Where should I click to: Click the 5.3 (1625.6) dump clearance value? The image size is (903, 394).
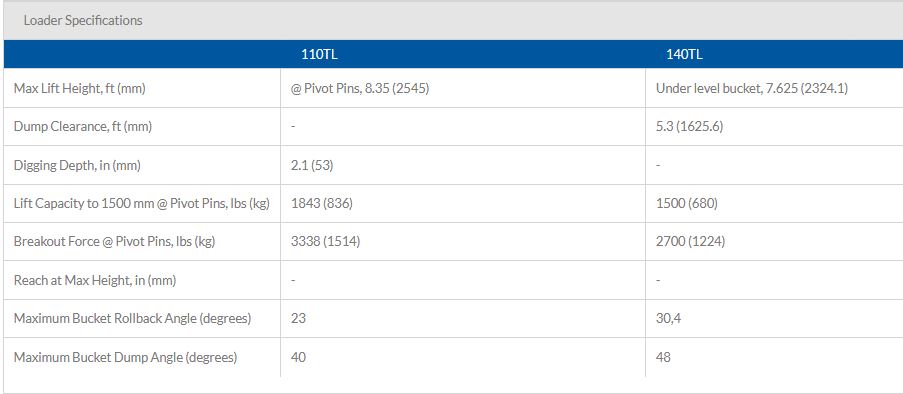[x=689, y=127]
